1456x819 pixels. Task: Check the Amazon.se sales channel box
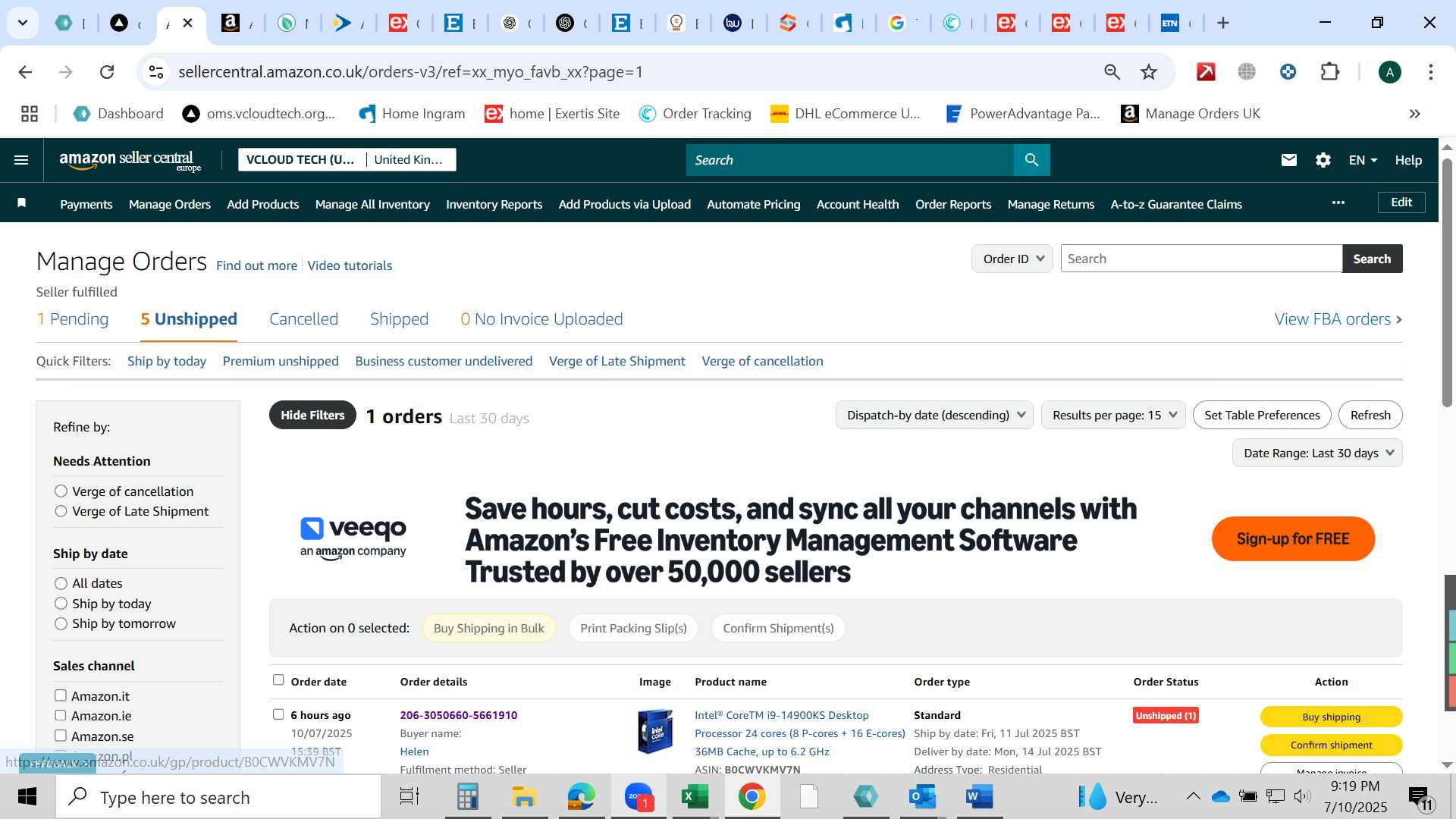coord(61,736)
